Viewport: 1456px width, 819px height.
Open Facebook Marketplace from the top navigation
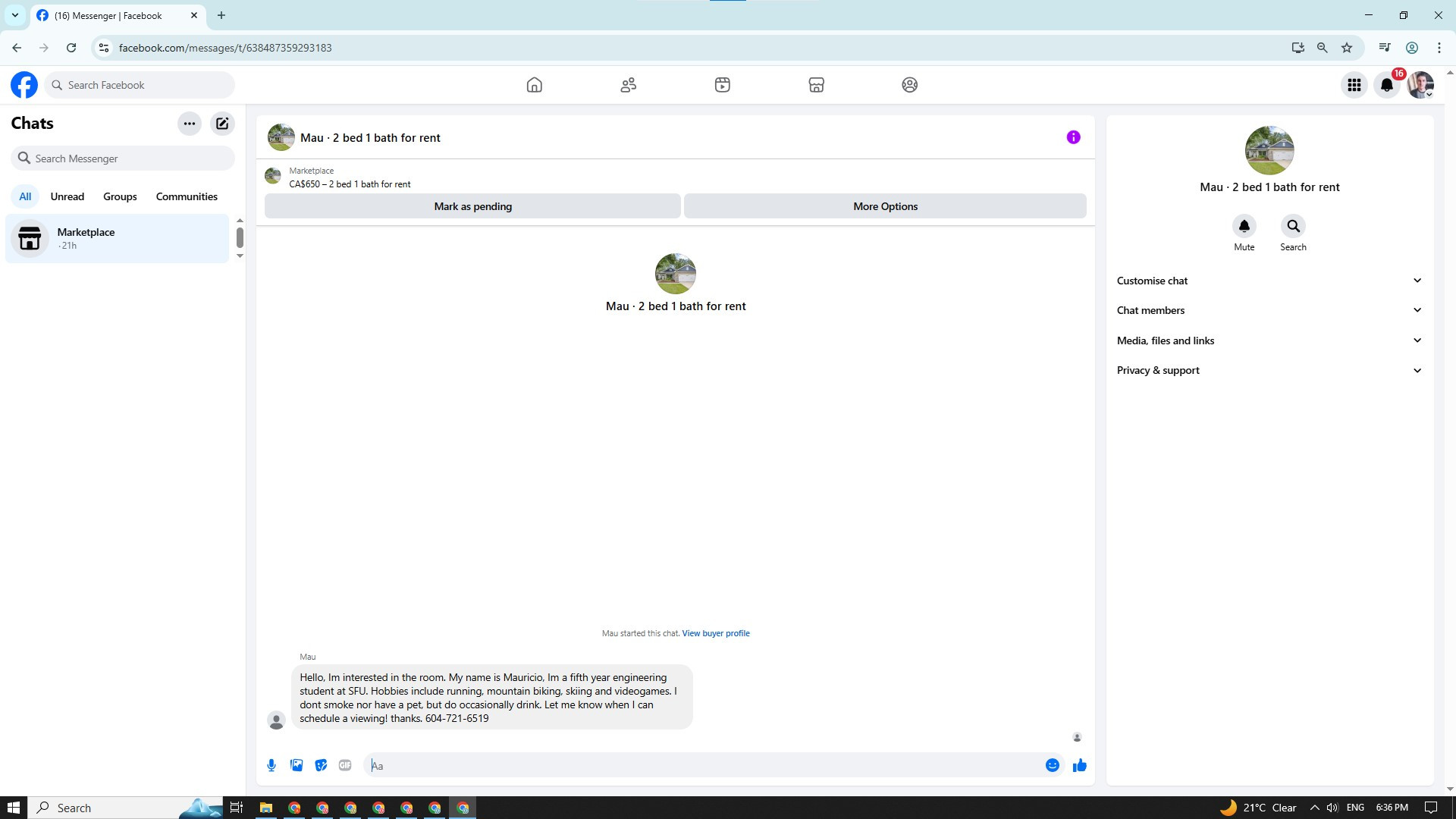click(x=816, y=85)
